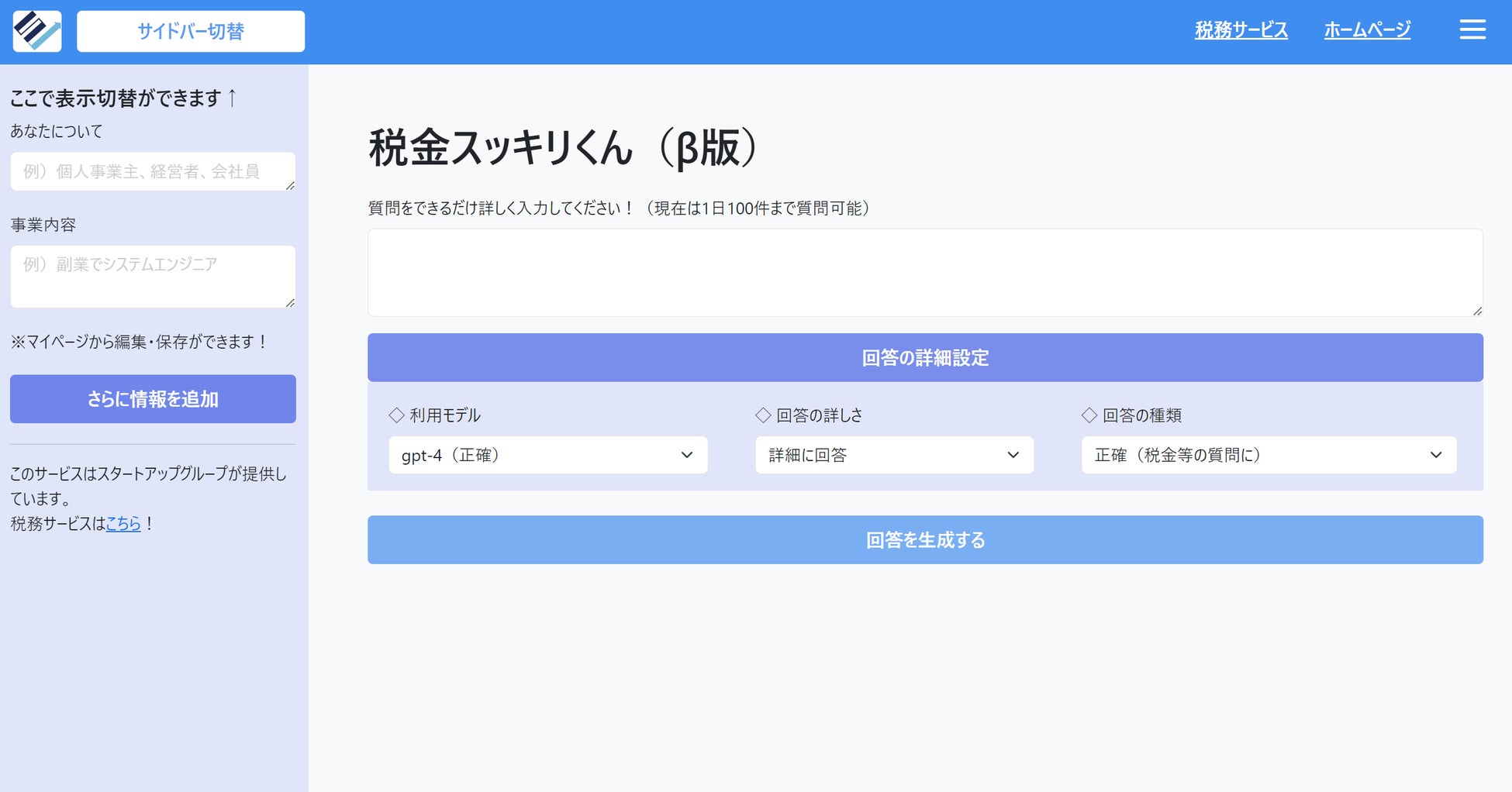
Task: Open 税務サービス in the top navigation
Action: click(1241, 30)
